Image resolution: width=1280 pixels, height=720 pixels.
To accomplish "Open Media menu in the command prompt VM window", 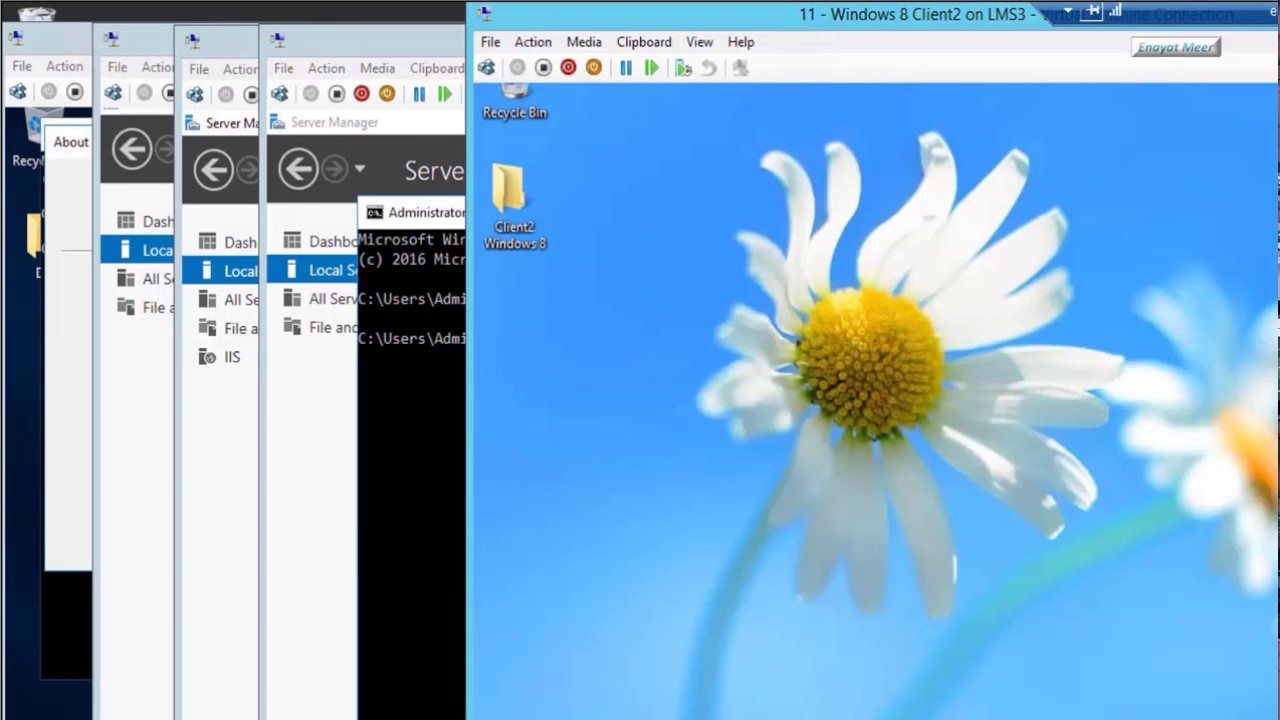I will (377, 68).
